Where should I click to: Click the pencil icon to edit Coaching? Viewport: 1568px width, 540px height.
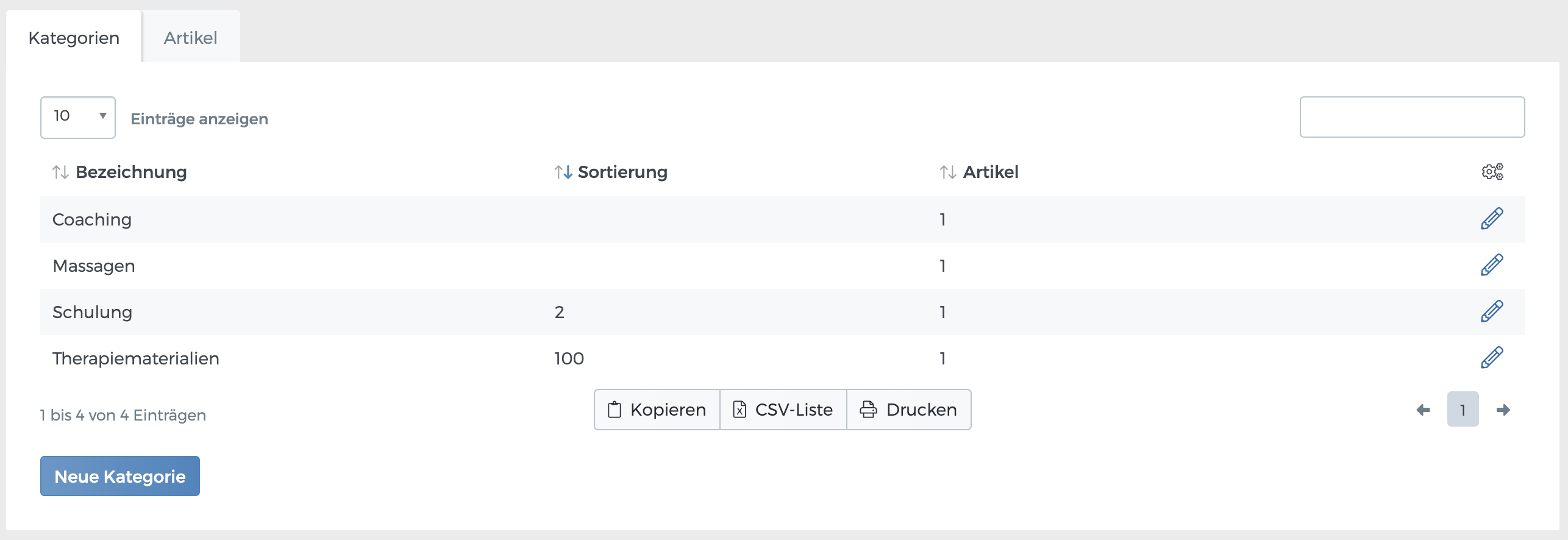click(1491, 218)
